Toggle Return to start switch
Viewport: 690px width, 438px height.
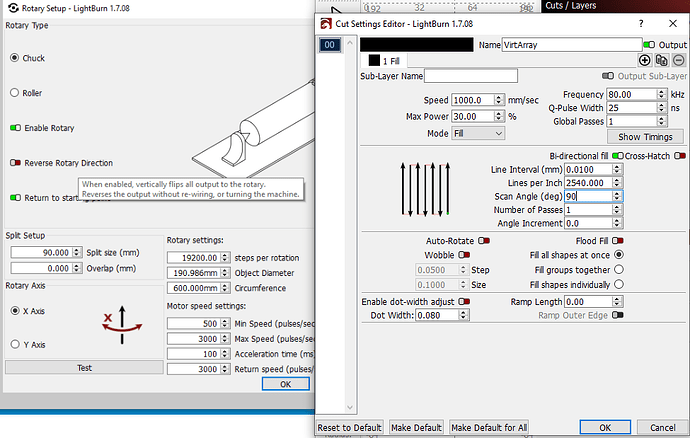click(15, 198)
